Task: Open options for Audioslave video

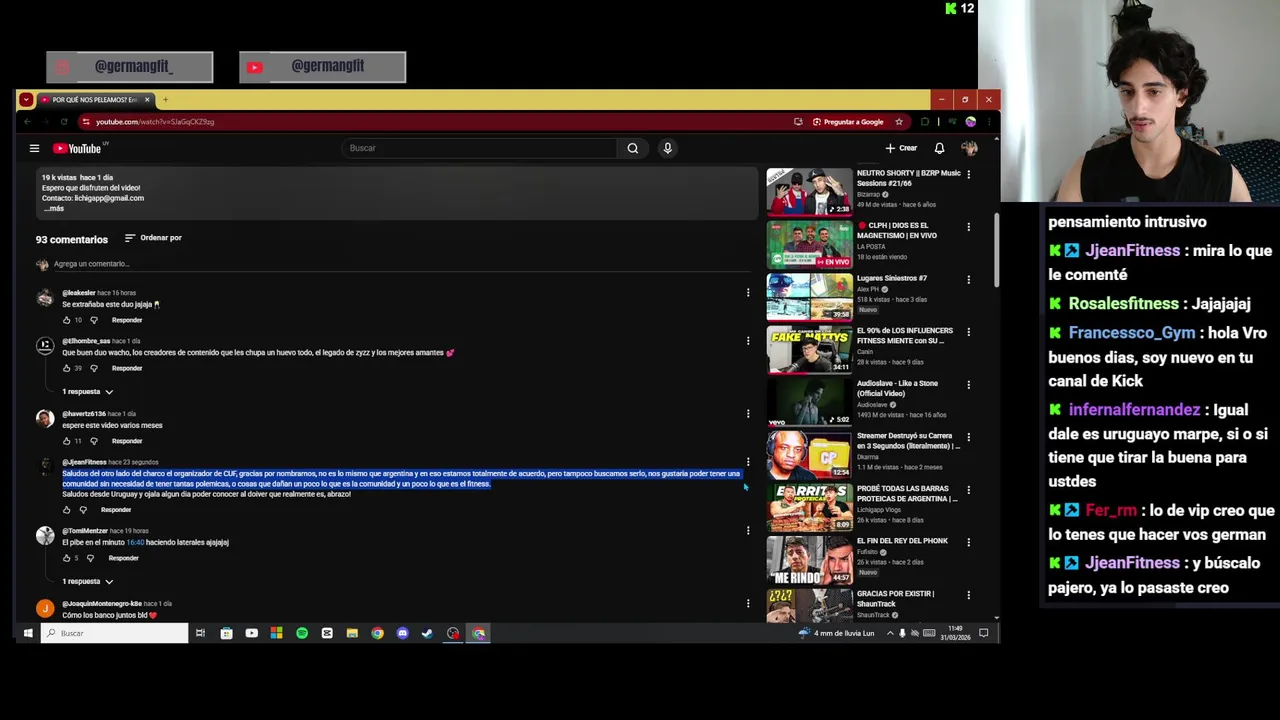Action: point(968,384)
